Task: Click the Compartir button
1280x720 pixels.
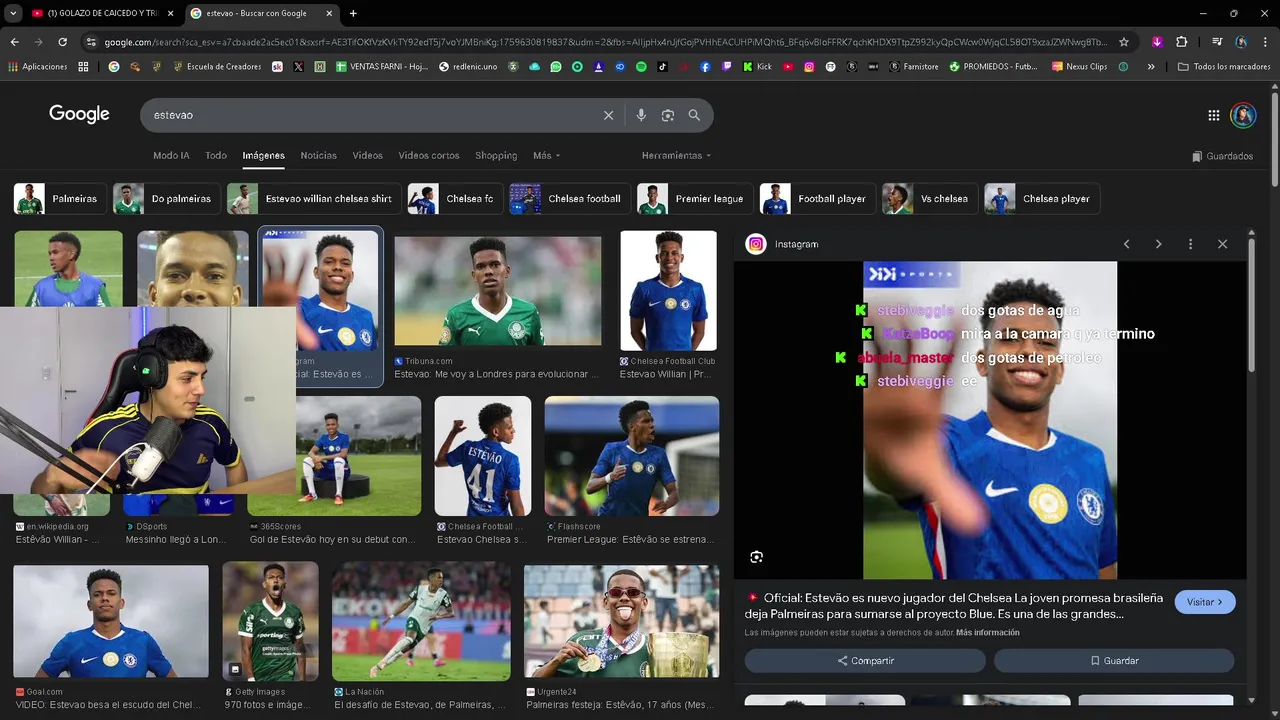Action: 865,661
